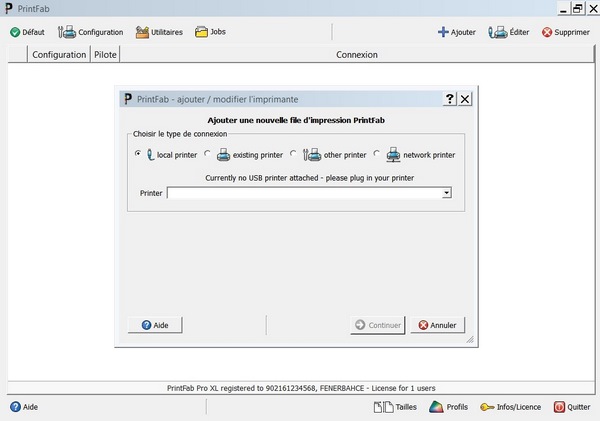
Task: Select the existing printer radio button
Action: pos(207,153)
